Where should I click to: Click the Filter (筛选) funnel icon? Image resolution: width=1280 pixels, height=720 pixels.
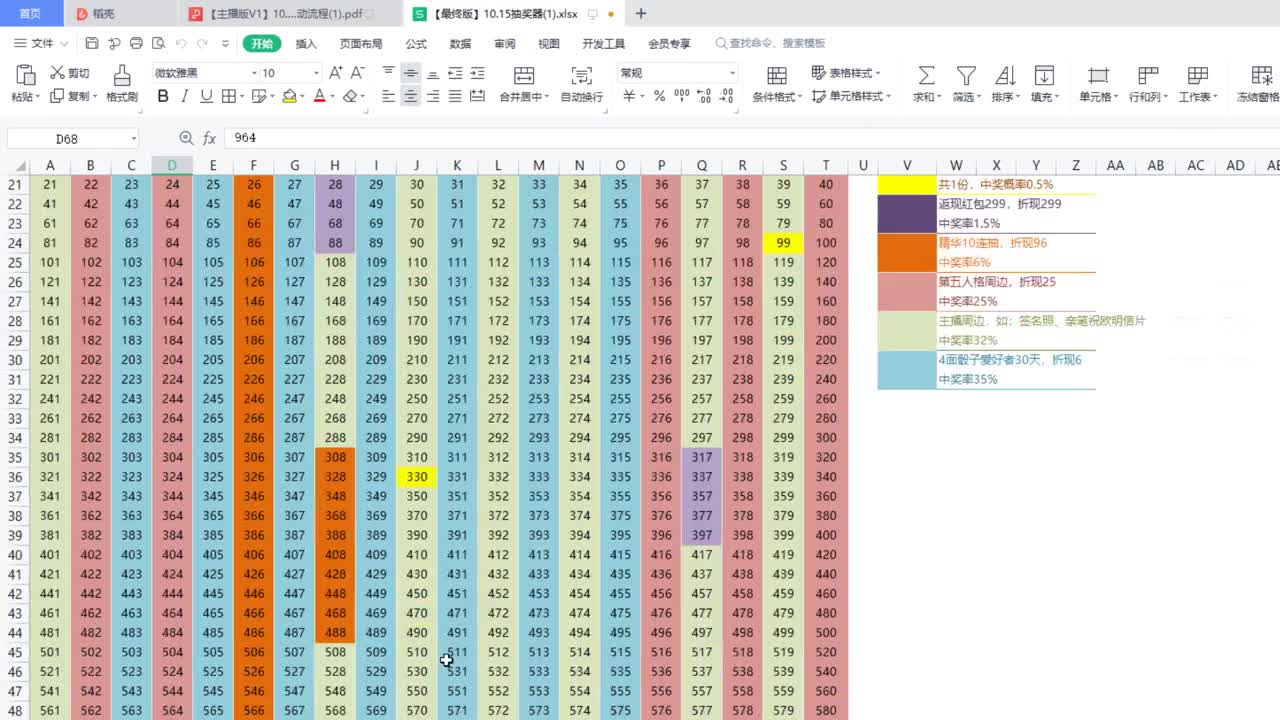[965, 76]
